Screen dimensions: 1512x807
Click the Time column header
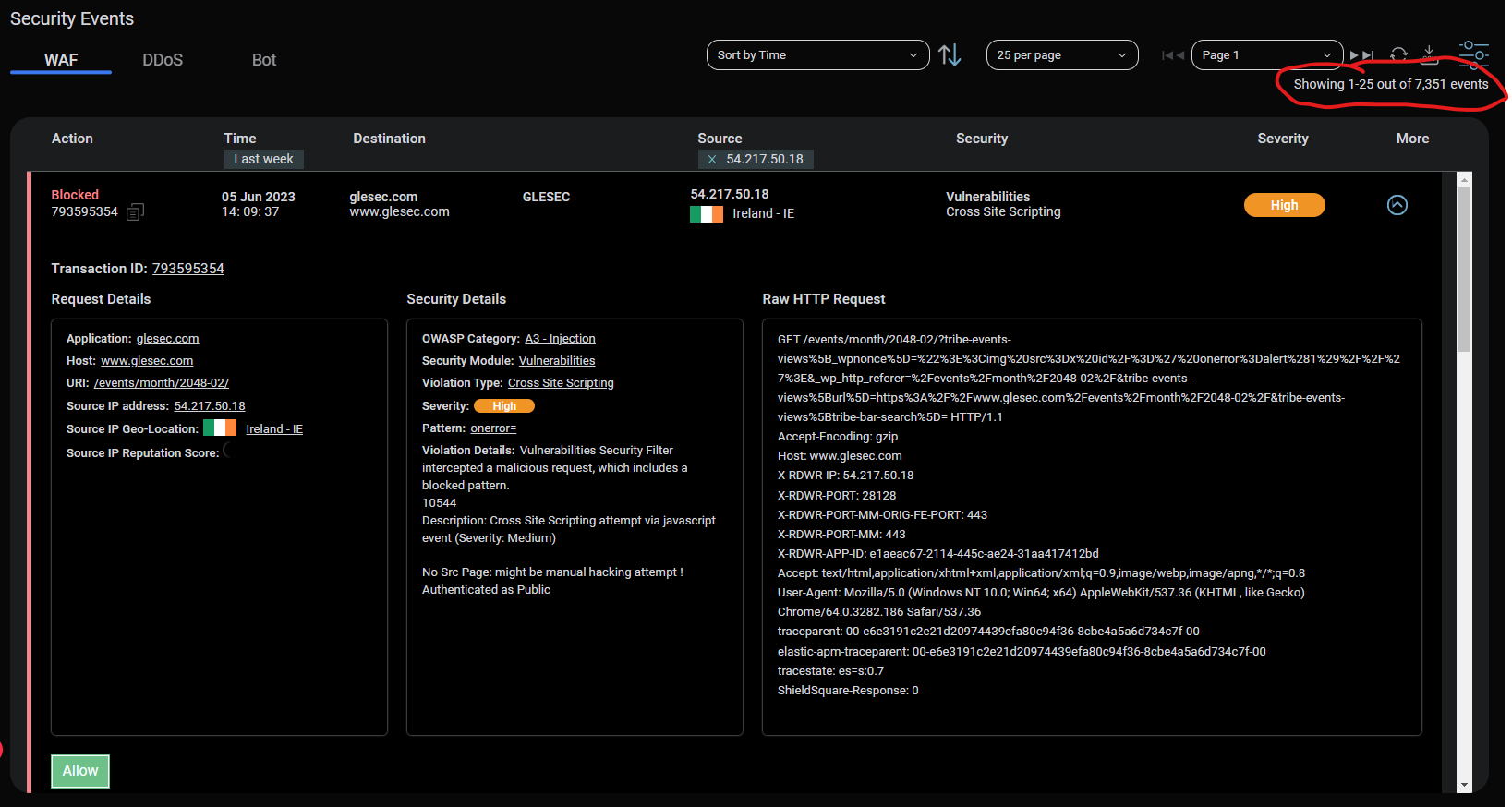click(240, 139)
